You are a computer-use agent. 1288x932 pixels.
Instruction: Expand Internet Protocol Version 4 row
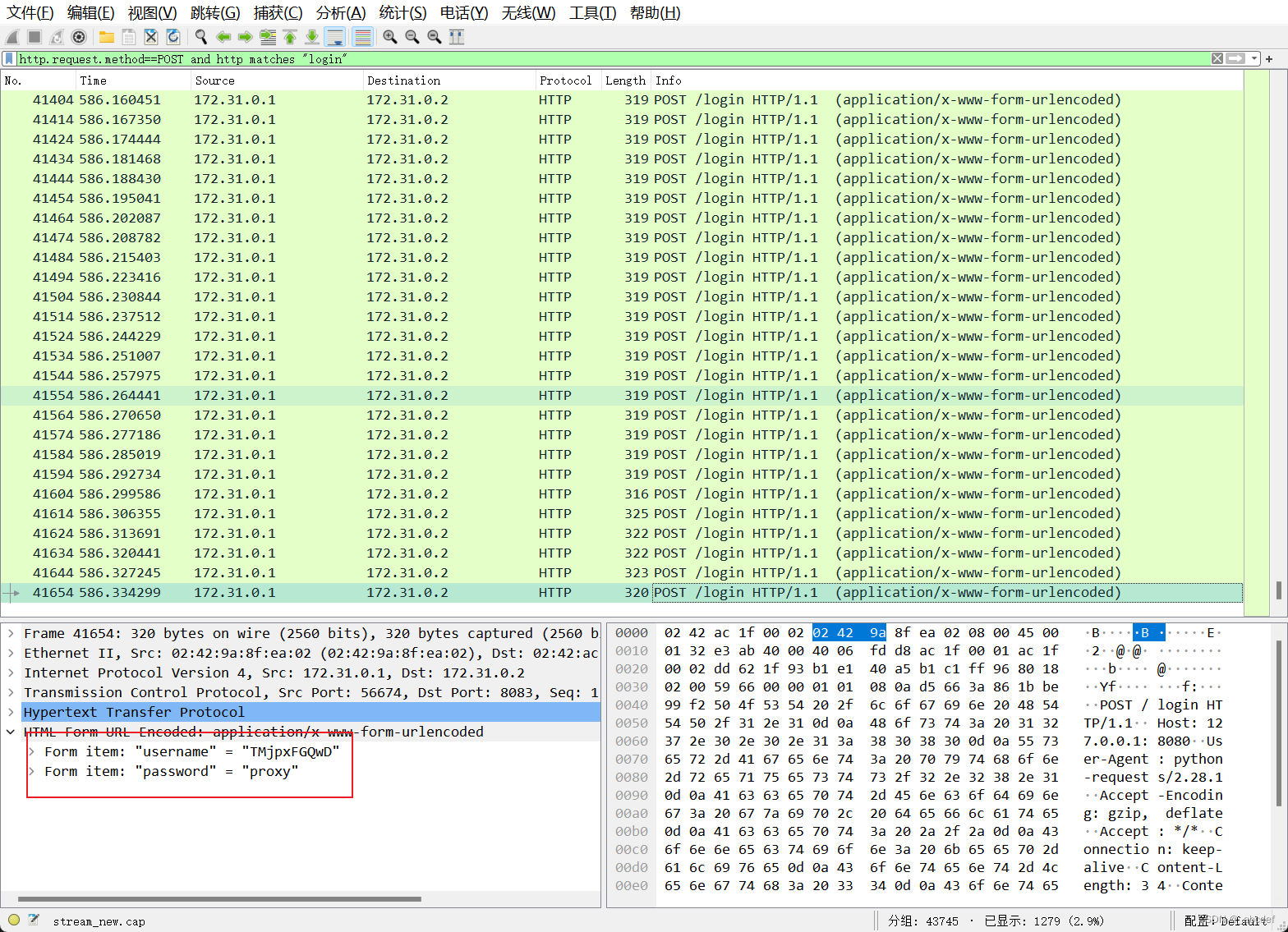coord(11,673)
